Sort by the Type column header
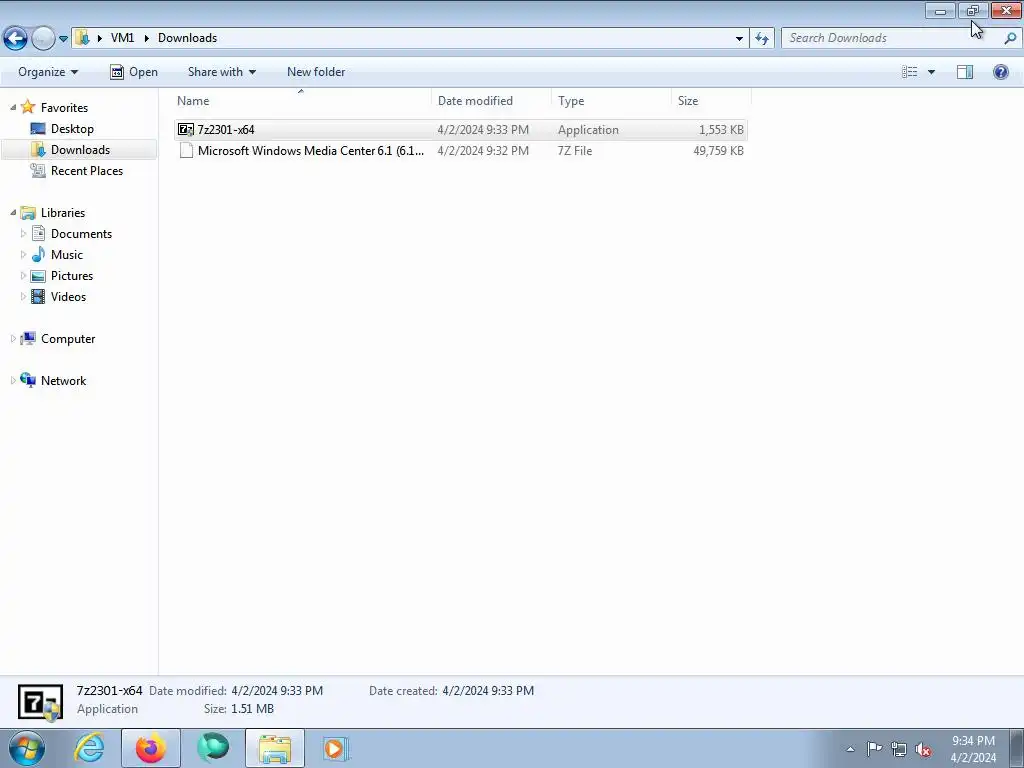 point(611,101)
